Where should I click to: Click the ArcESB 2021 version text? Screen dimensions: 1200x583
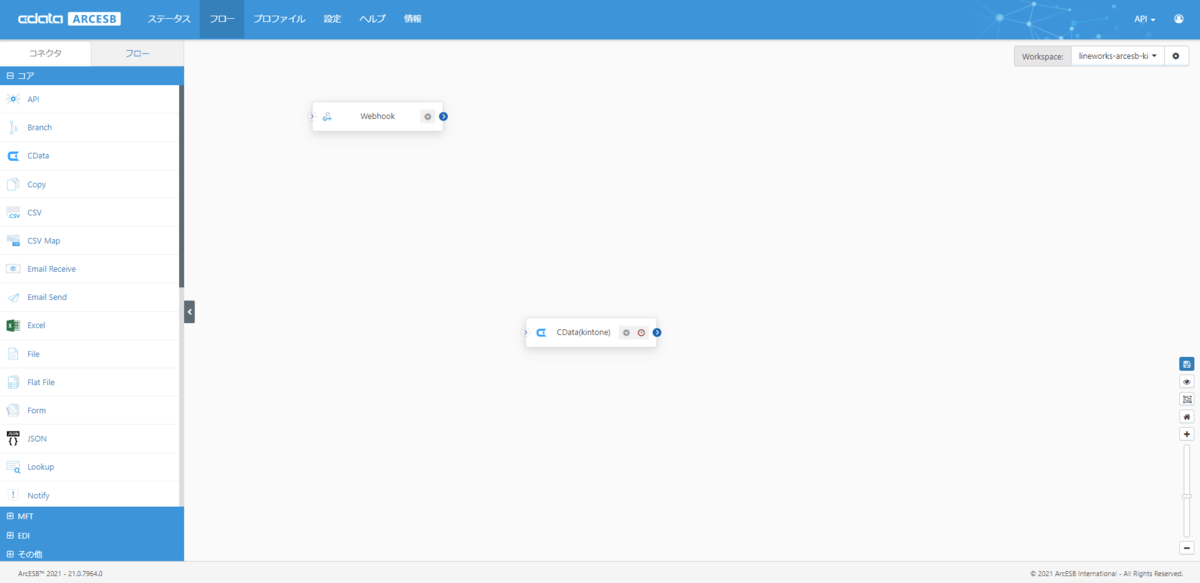click(x=60, y=573)
